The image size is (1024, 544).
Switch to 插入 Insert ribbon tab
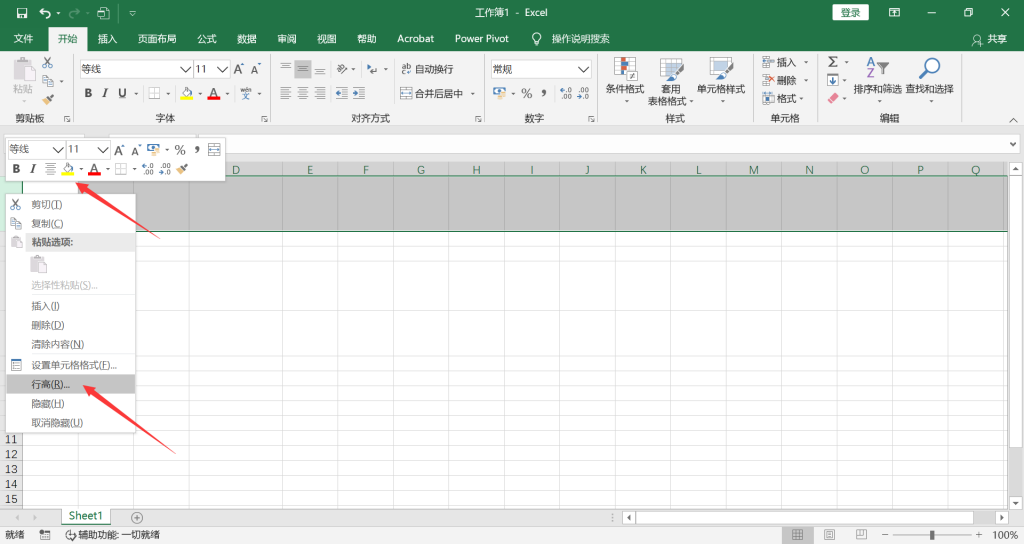[x=107, y=39]
